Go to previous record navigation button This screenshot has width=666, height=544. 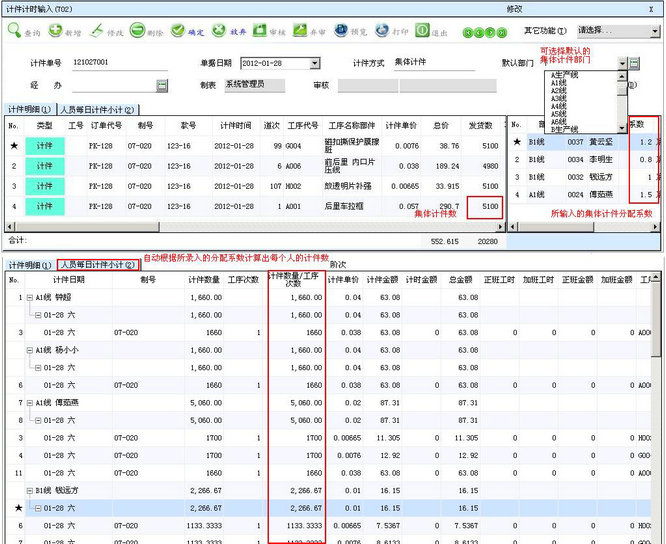(x=479, y=32)
